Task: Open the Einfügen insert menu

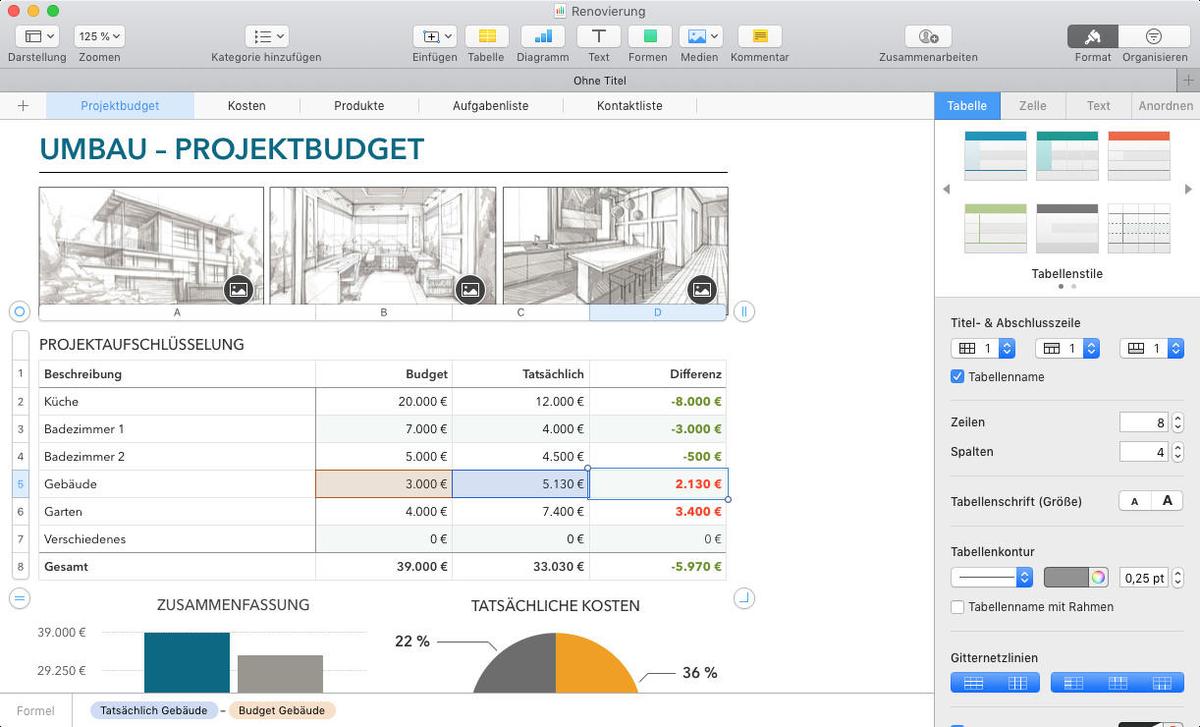Action: (x=434, y=36)
